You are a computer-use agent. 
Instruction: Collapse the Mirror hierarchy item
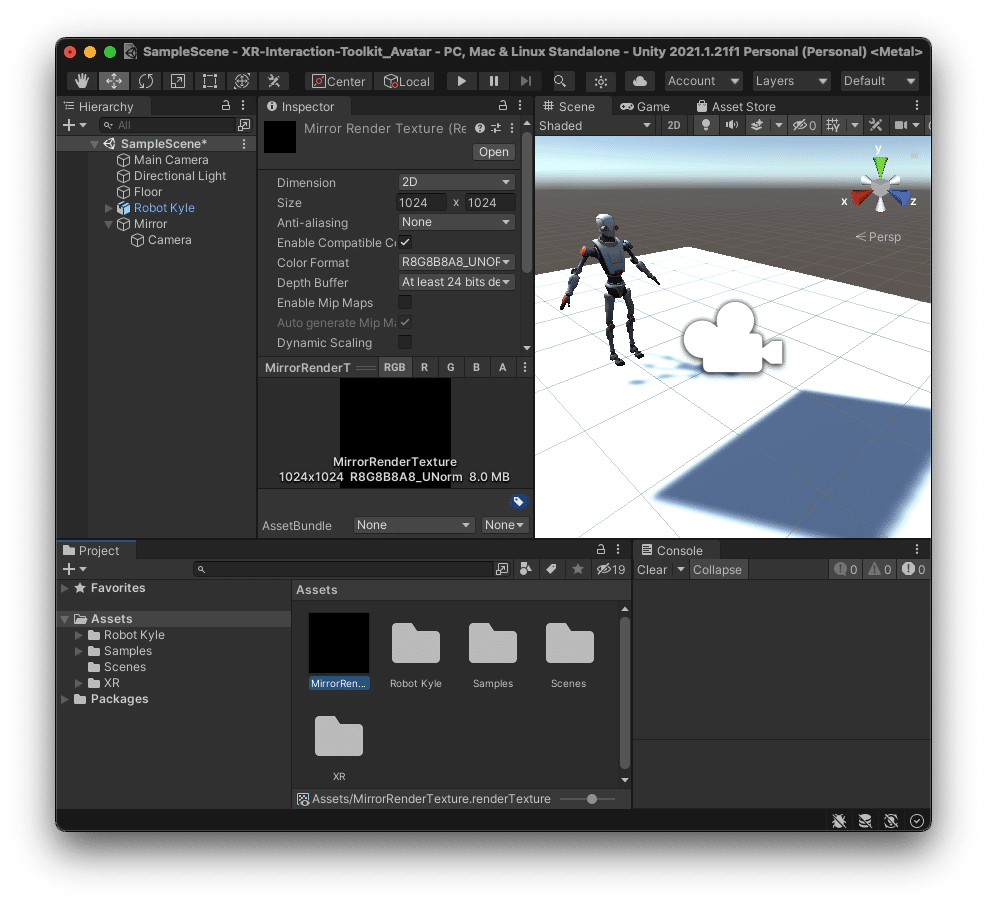[108, 224]
